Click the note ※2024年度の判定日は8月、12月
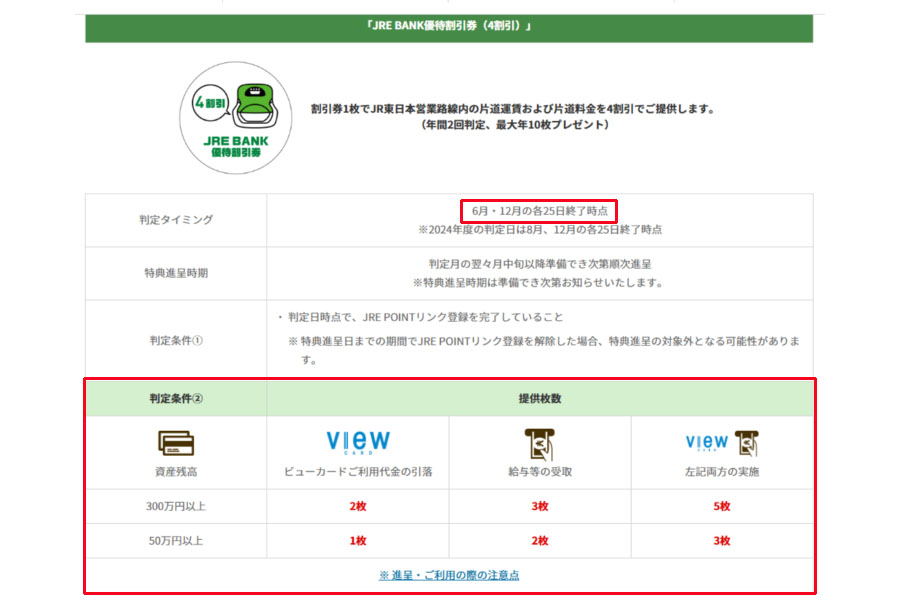 540,230
